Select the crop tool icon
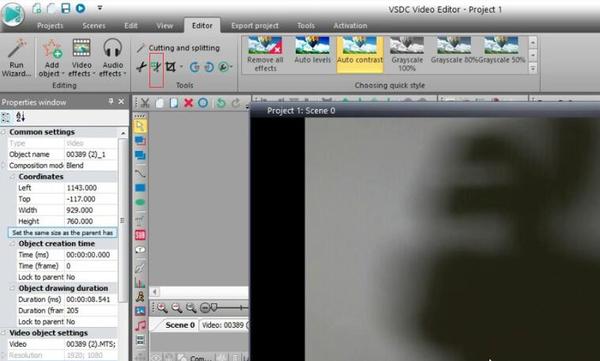600x361 pixels. point(171,67)
